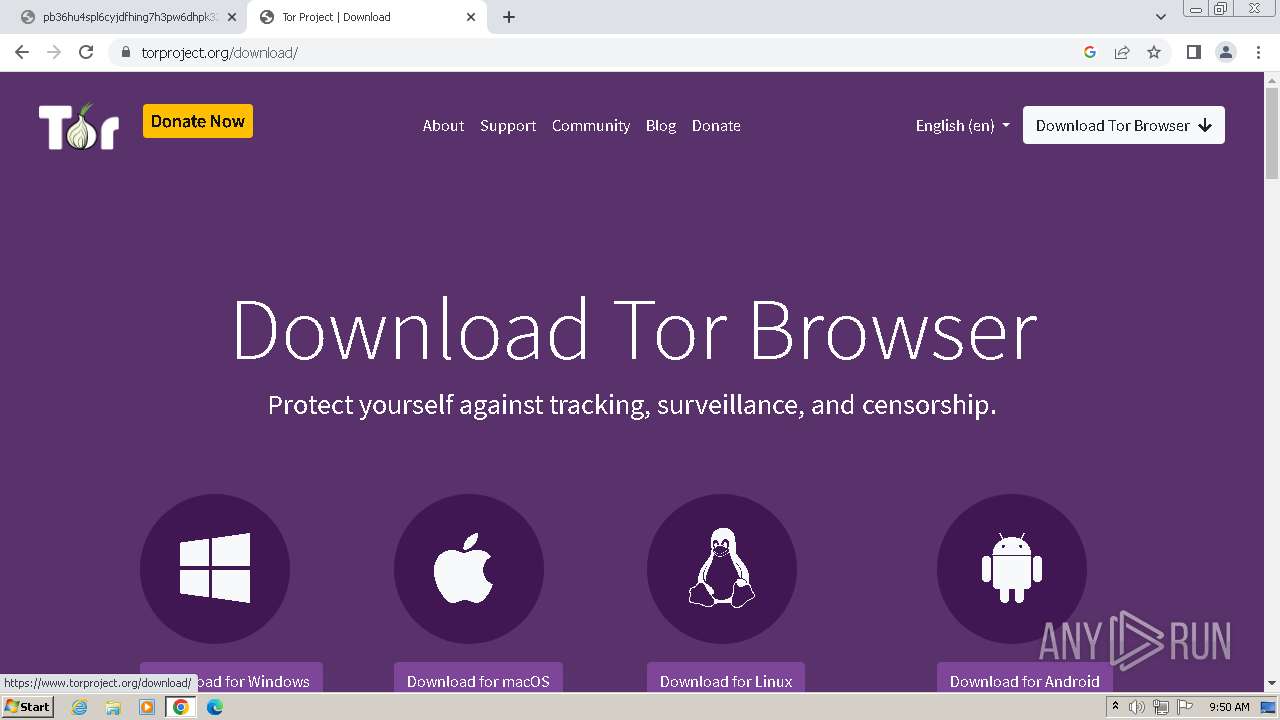Open the Chrome profile avatar
Viewport: 1280px width, 720px height.
point(1226,52)
